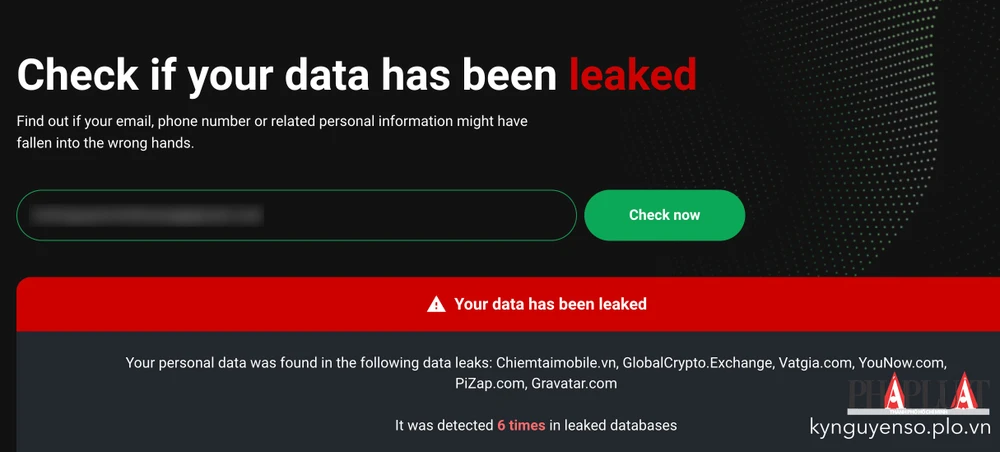
Task: Click the red '6 times' count
Action: point(521,425)
